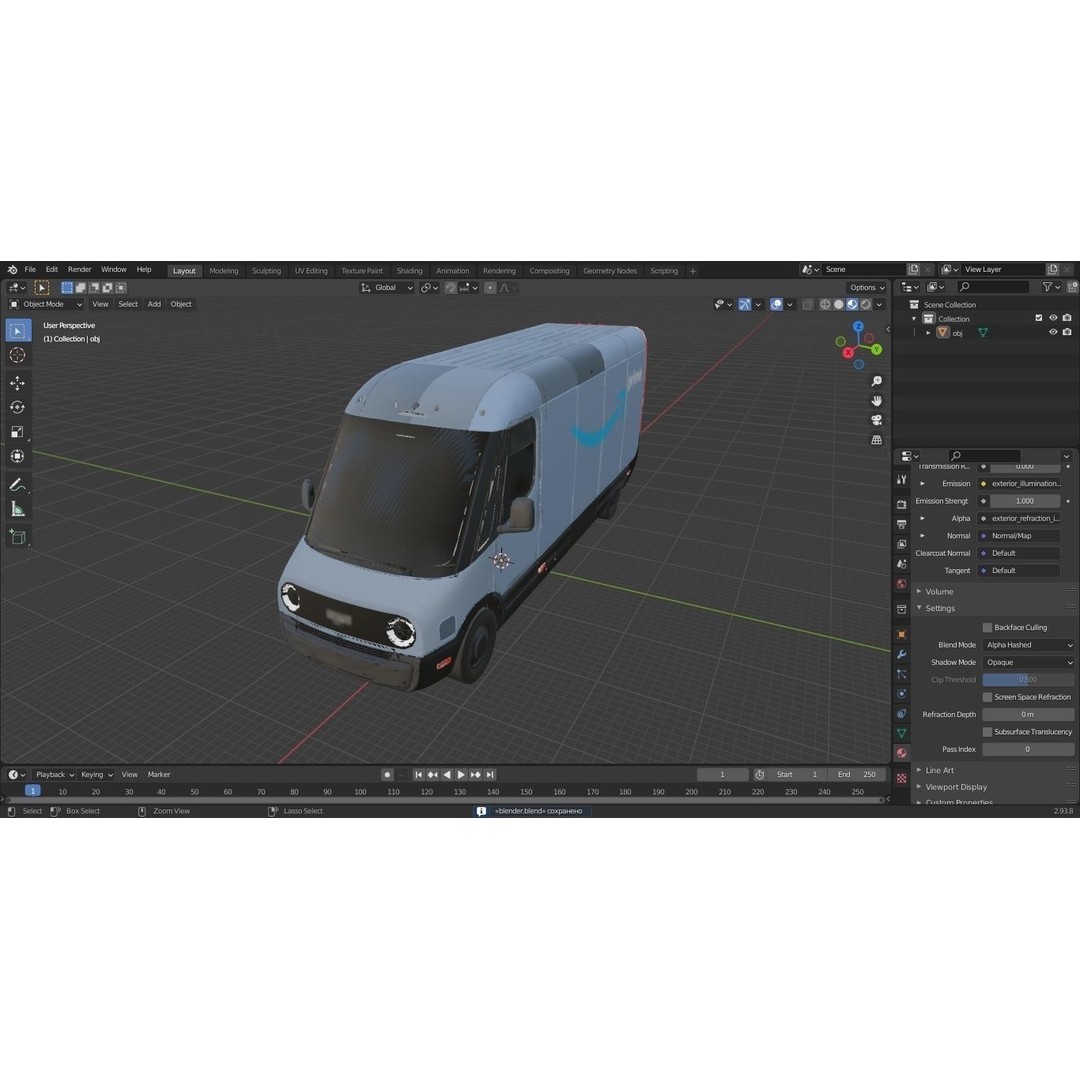This screenshot has height=1080, width=1080.
Task: Click the Zoom view magnifier icon
Action: pos(876,381)
